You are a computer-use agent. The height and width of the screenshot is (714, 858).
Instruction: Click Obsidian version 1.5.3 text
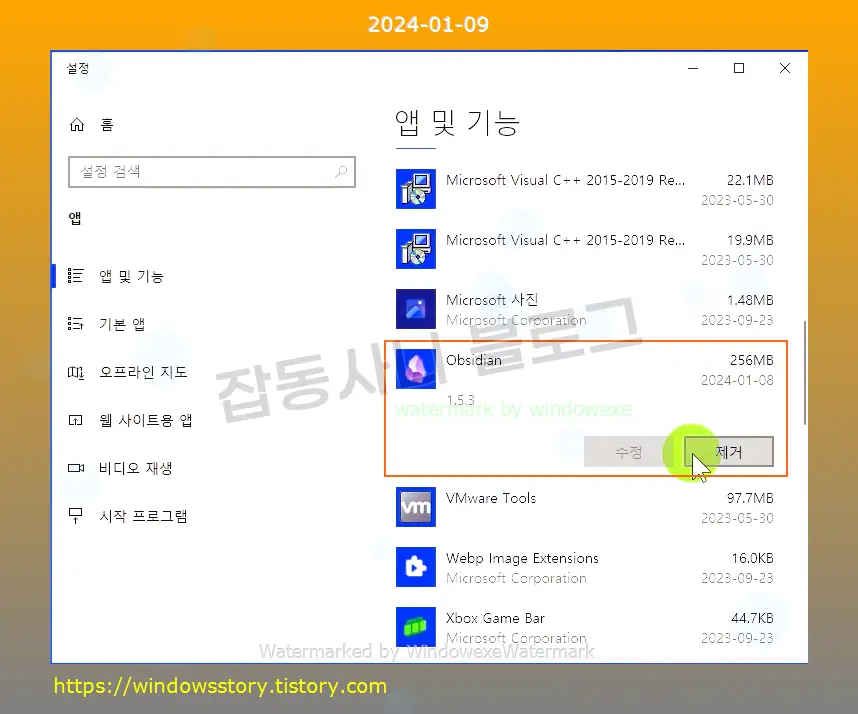[460, 400]
